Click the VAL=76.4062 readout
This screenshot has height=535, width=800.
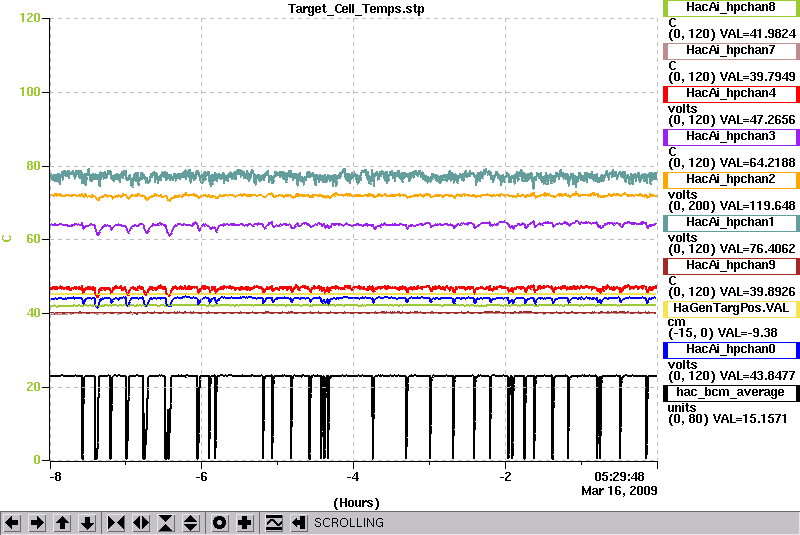click(x=757, y=249)
